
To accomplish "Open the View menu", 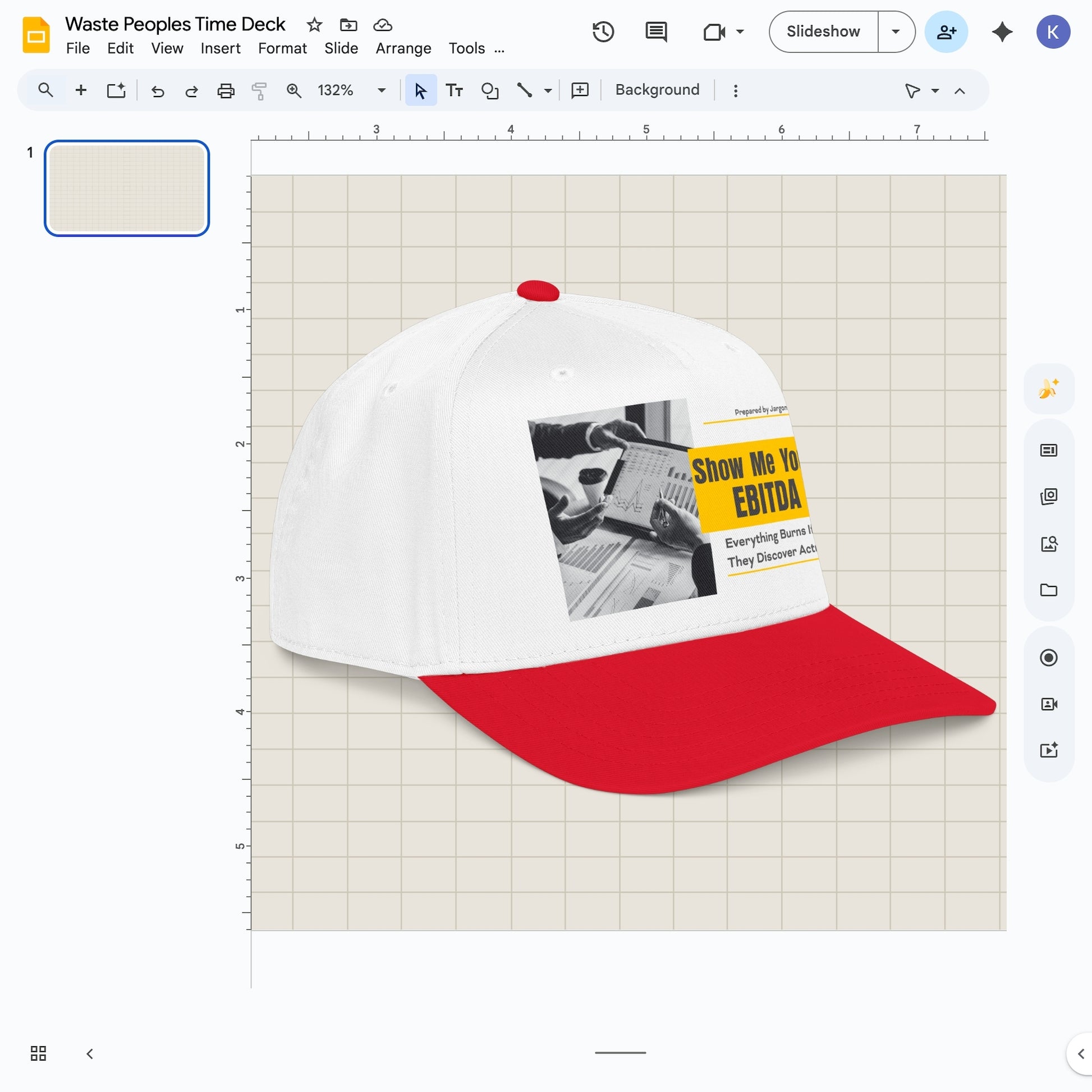I will pos(167,49).
